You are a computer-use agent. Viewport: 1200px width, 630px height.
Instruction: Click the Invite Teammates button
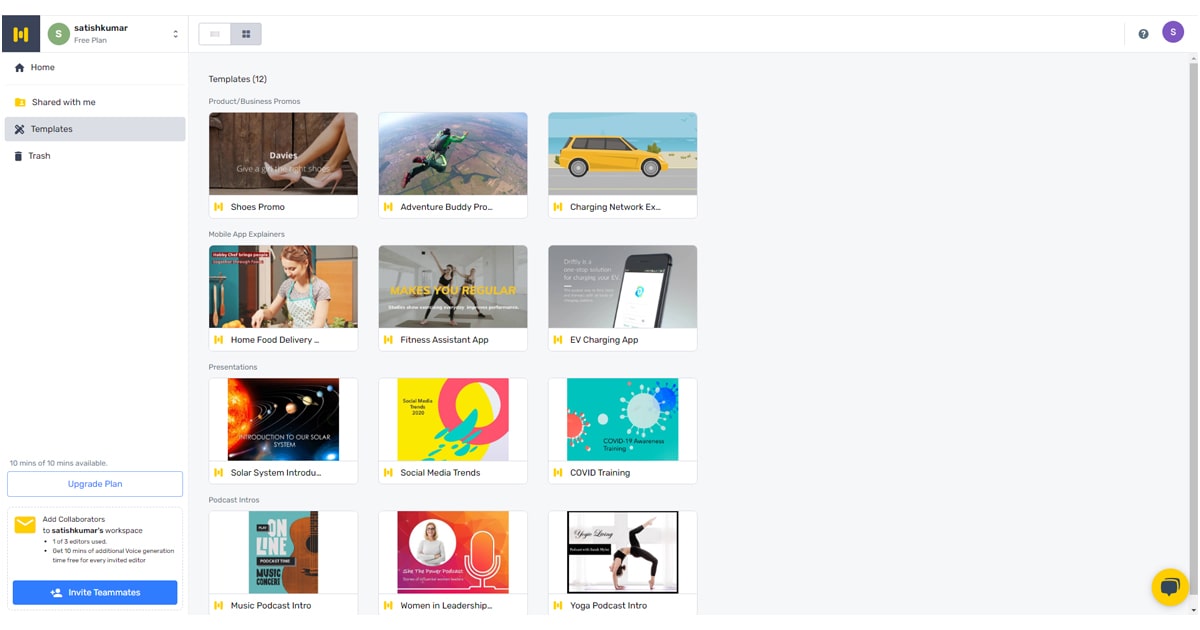[95, 592]
